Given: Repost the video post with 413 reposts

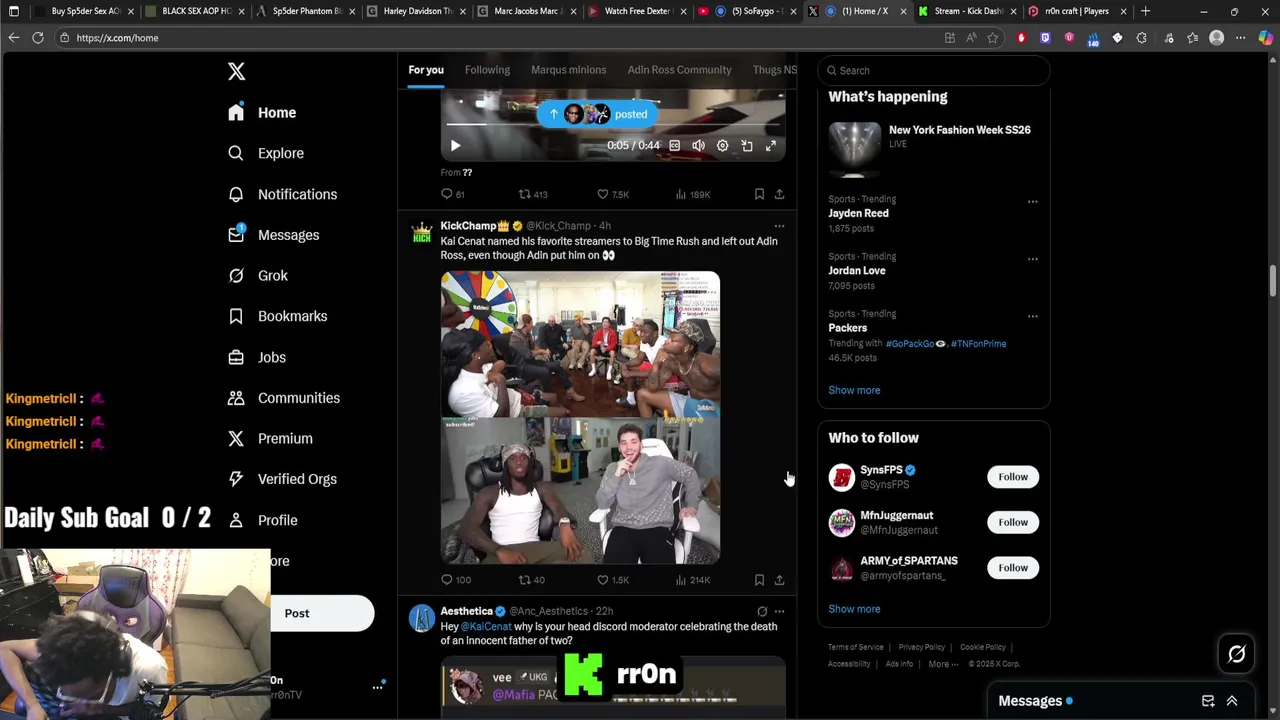Looking at the screenshot, I should coord(532,194).
